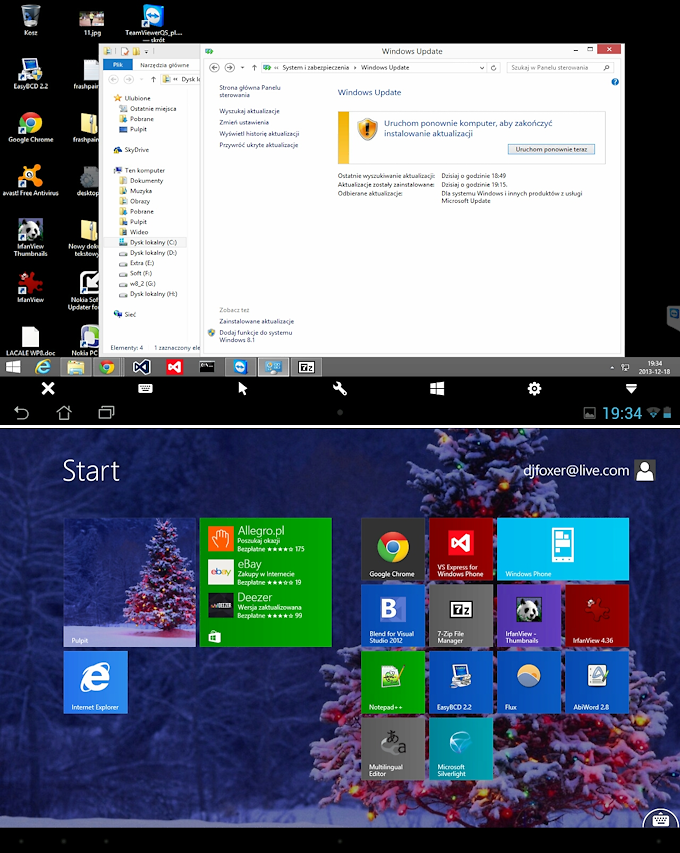The height and width of the screenshot is (853, 680).
Task: Open the blue Visual Studio taskbar icon
Action: [x=141, y=367]
